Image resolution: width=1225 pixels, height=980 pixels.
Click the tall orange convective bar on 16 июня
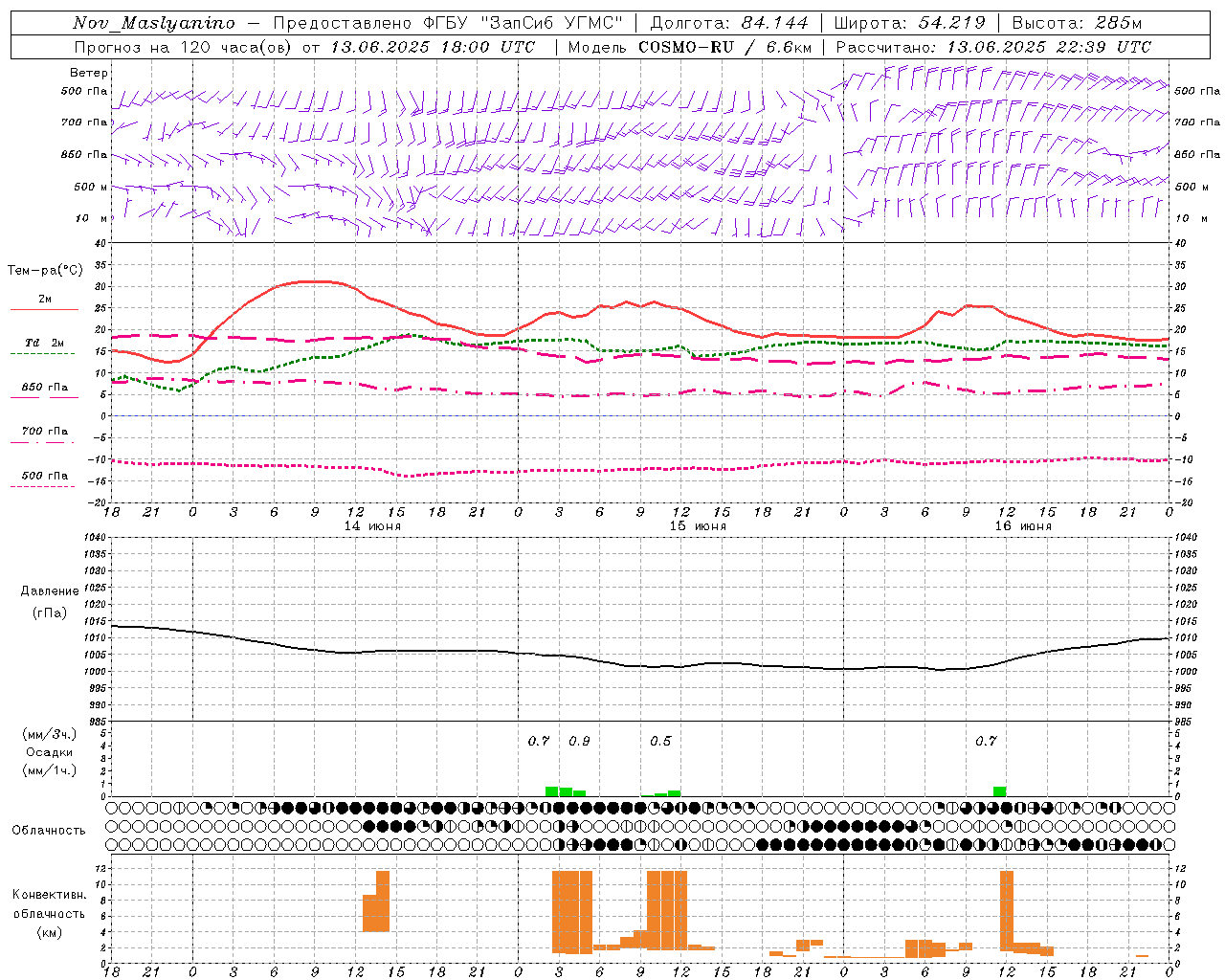pos(1006,911)
